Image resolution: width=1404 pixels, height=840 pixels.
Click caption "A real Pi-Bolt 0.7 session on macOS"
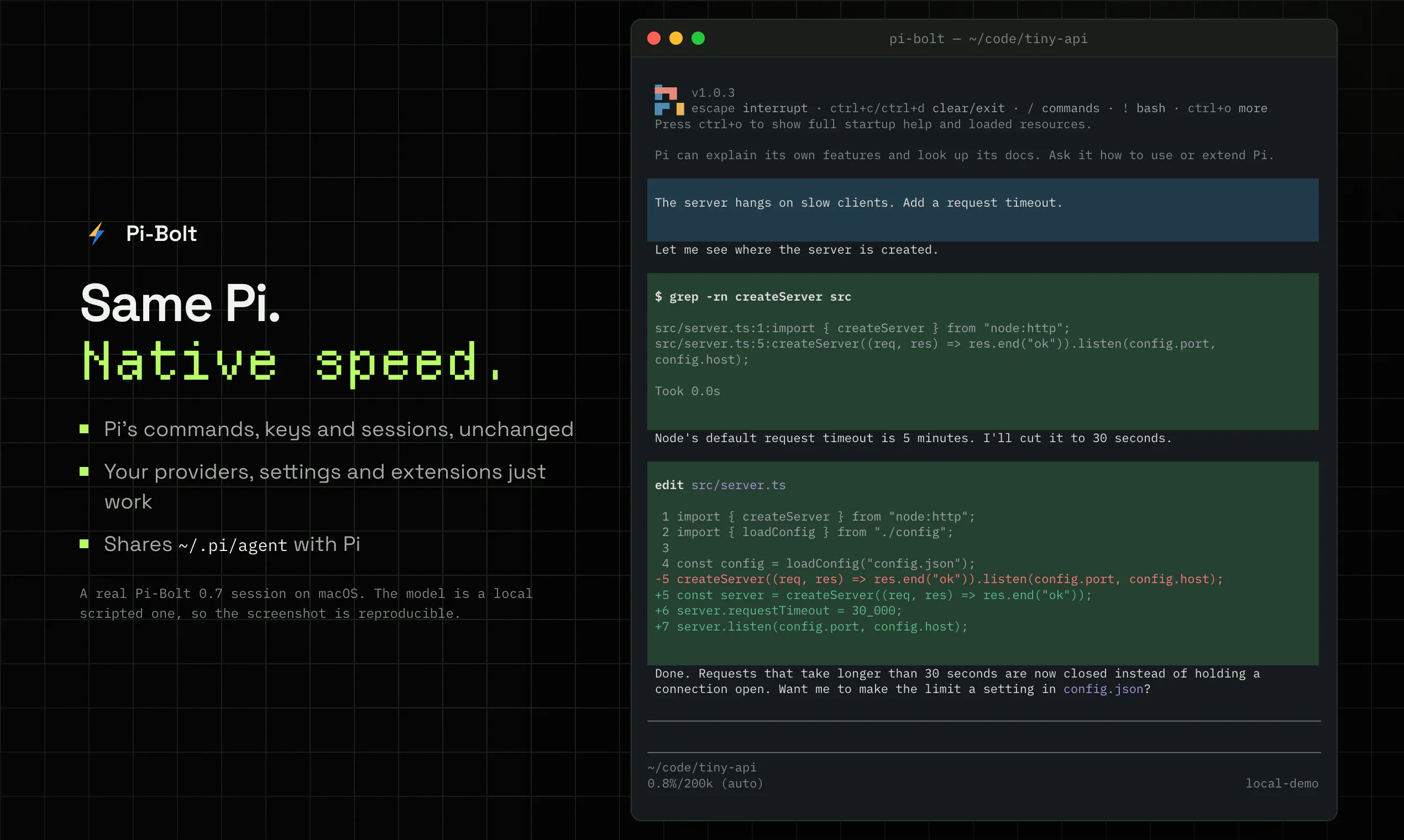click(223, 593)
